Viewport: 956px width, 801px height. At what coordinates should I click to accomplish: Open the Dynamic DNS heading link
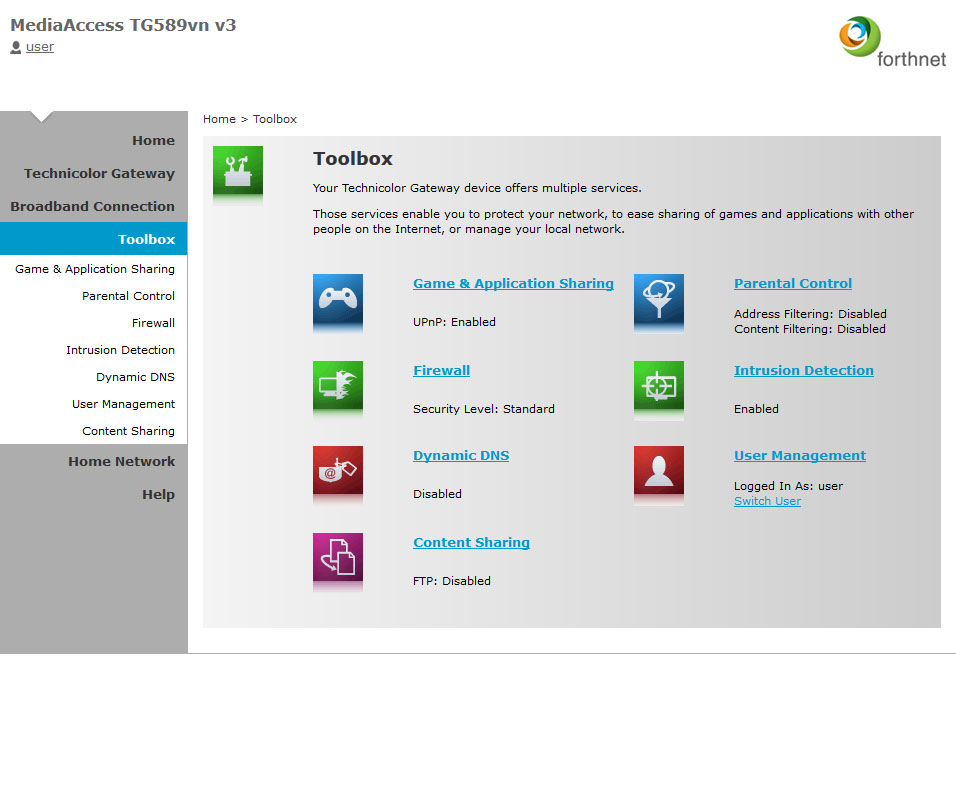point(461,456)
